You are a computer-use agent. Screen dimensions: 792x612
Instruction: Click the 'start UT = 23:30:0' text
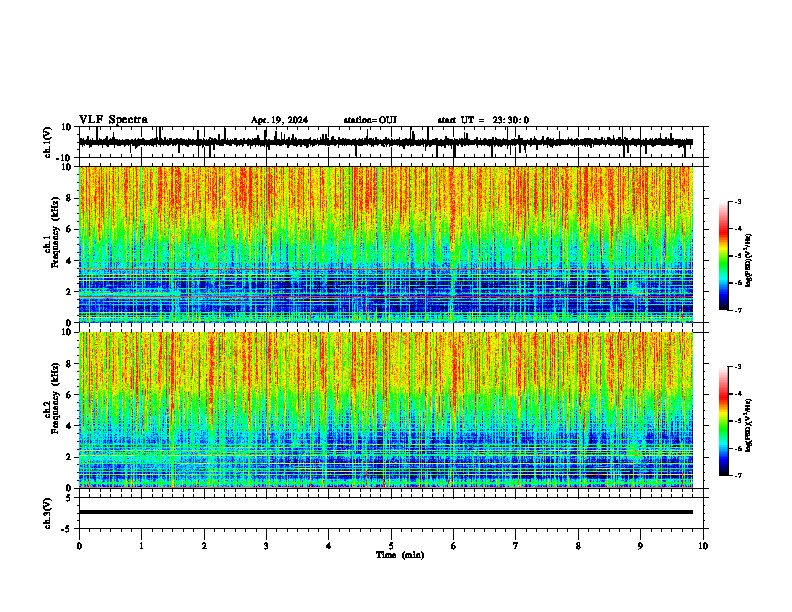(483, 120)
